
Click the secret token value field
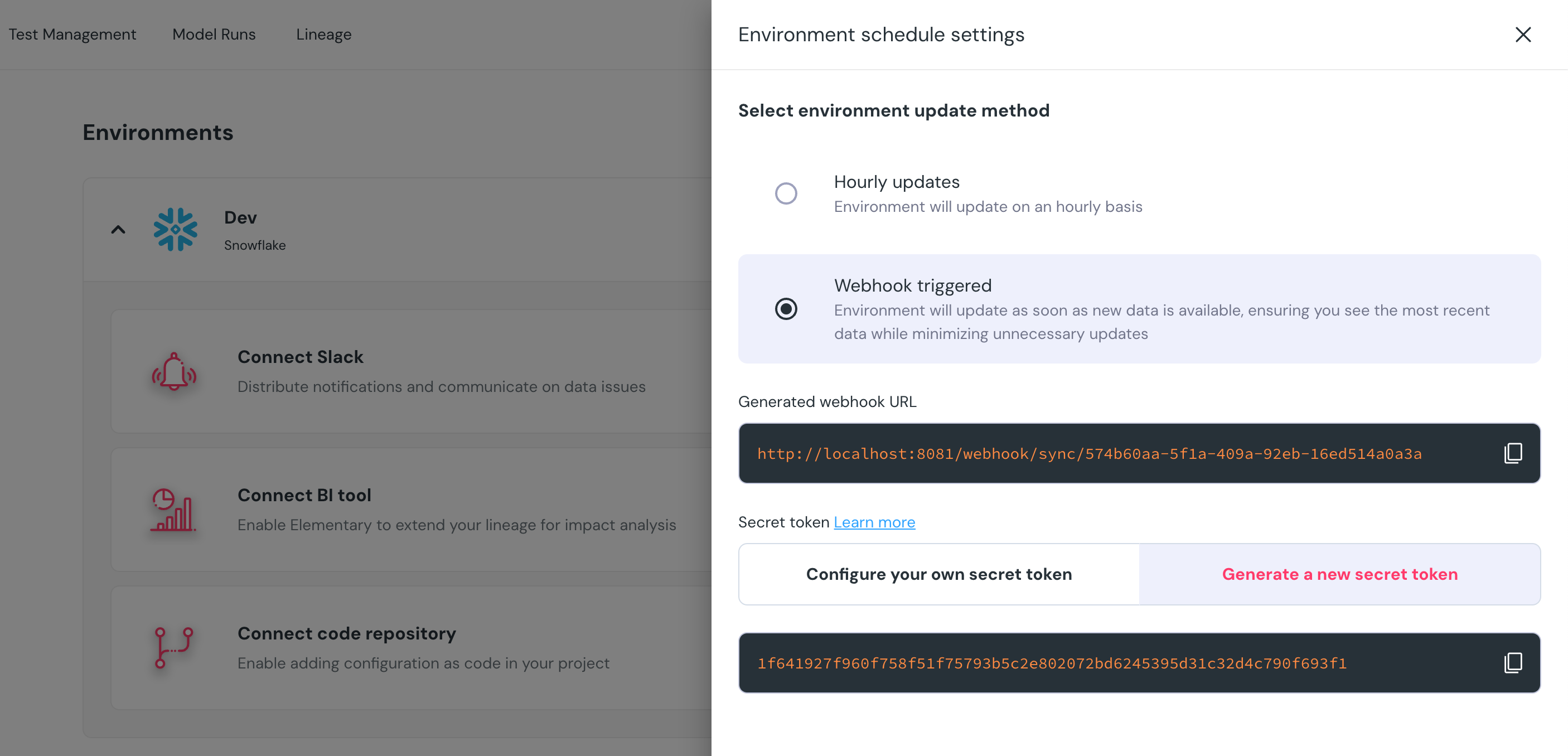[x=1051, y=663]
